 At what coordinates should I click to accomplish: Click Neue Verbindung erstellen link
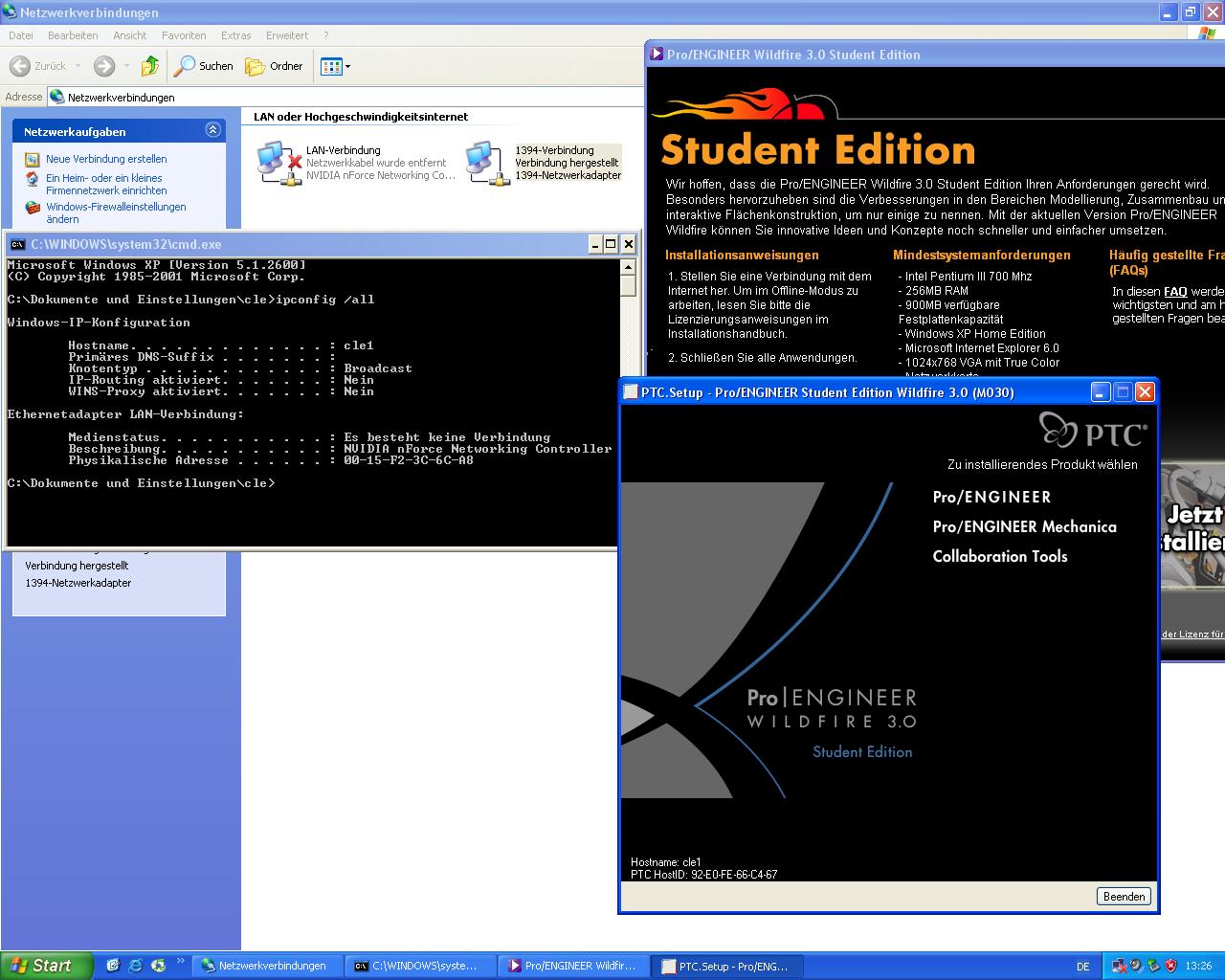point(106,159)
